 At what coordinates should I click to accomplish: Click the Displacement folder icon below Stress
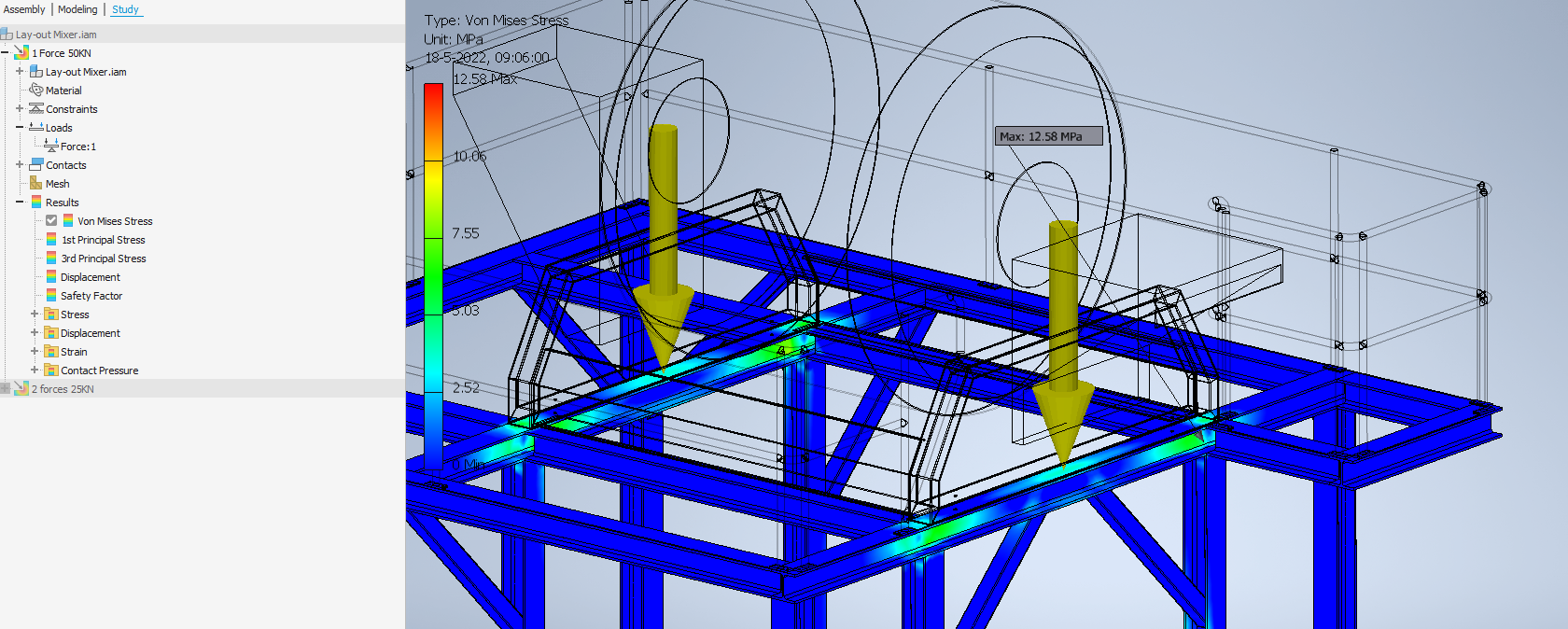pyautogui.click(x=51, y=333)
